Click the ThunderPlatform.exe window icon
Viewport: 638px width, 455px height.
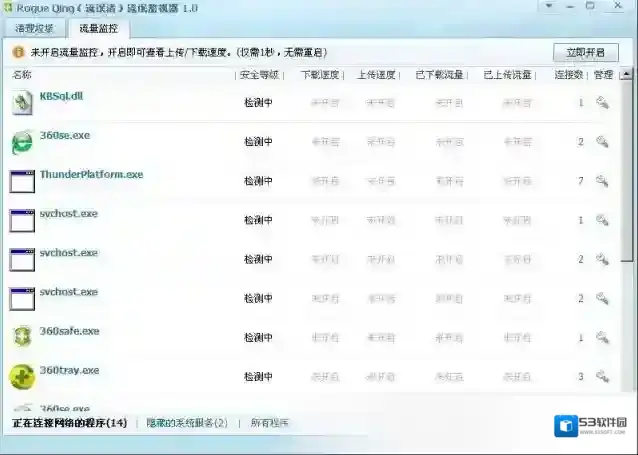click(x=22, y=181)
